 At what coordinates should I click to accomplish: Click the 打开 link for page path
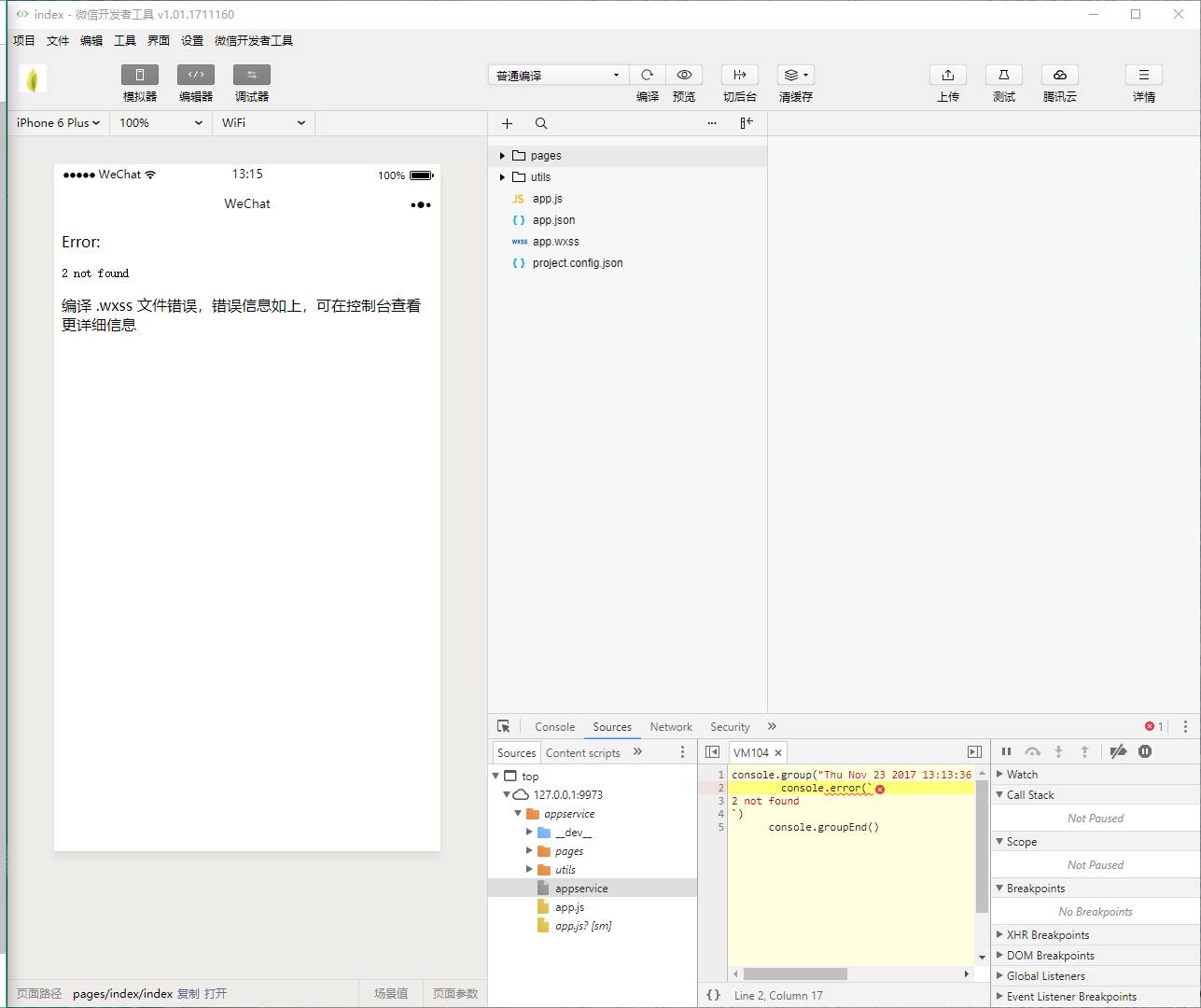[x=216, y=994]
